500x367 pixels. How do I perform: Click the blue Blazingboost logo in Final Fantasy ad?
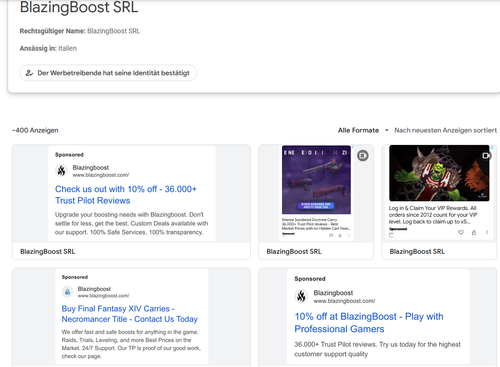point(67,292)
